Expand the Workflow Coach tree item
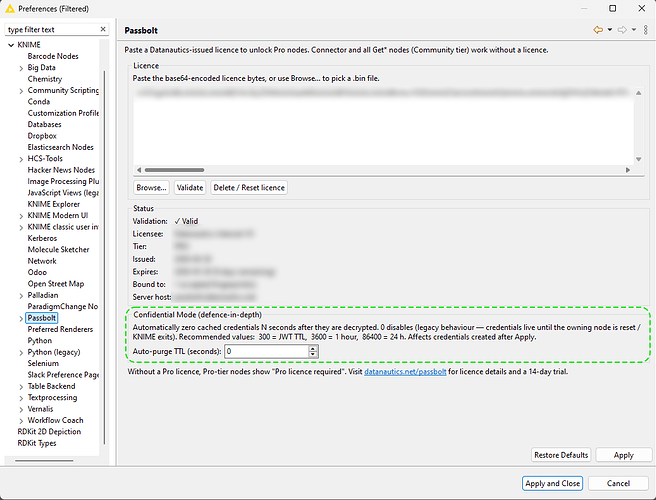The image size is (656, 500). (x=21, y=421)
